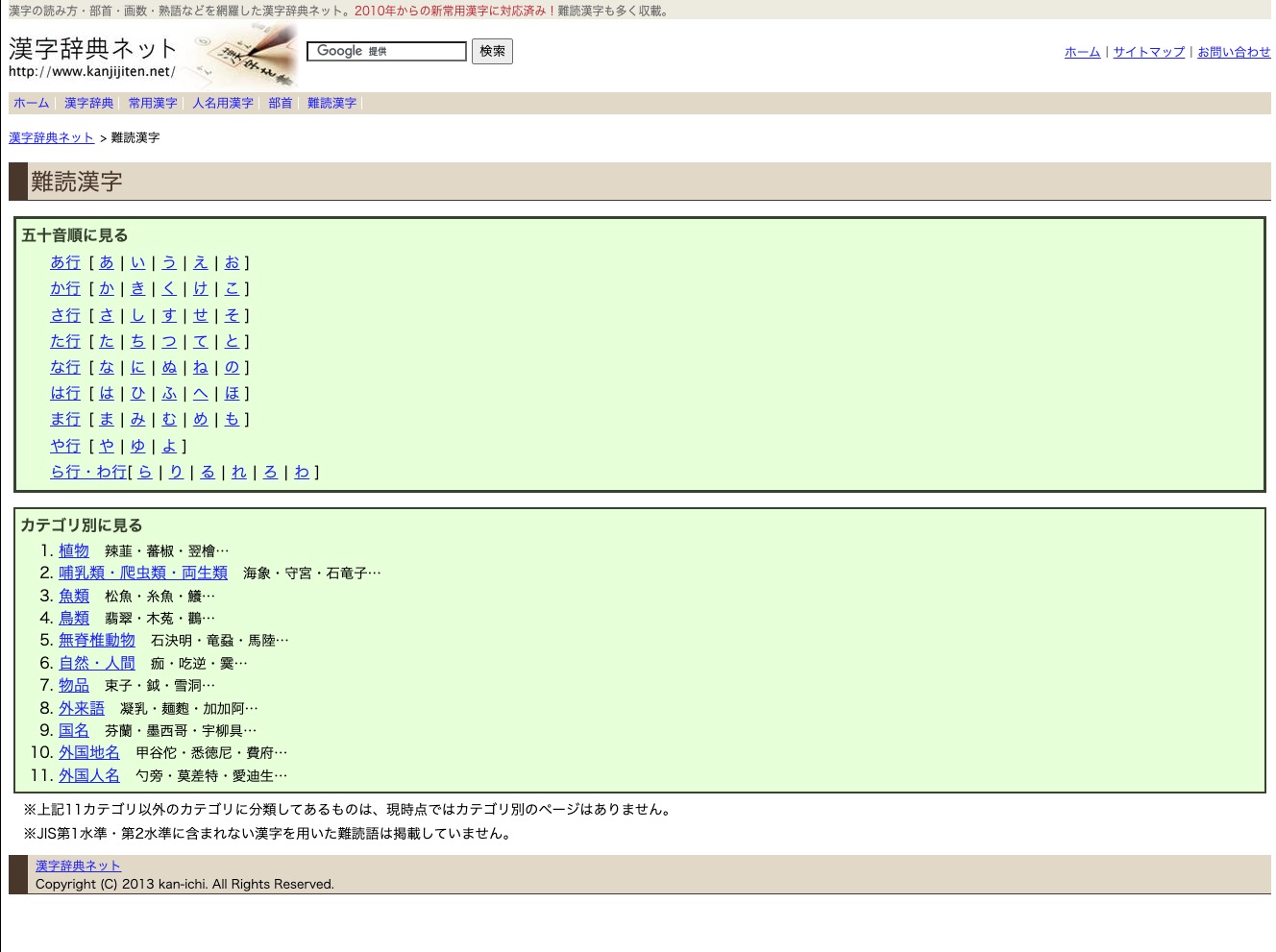Viewport: 1276px width, 952px height.
Task: Open the 植物 category page
Action: click(74, 550)
